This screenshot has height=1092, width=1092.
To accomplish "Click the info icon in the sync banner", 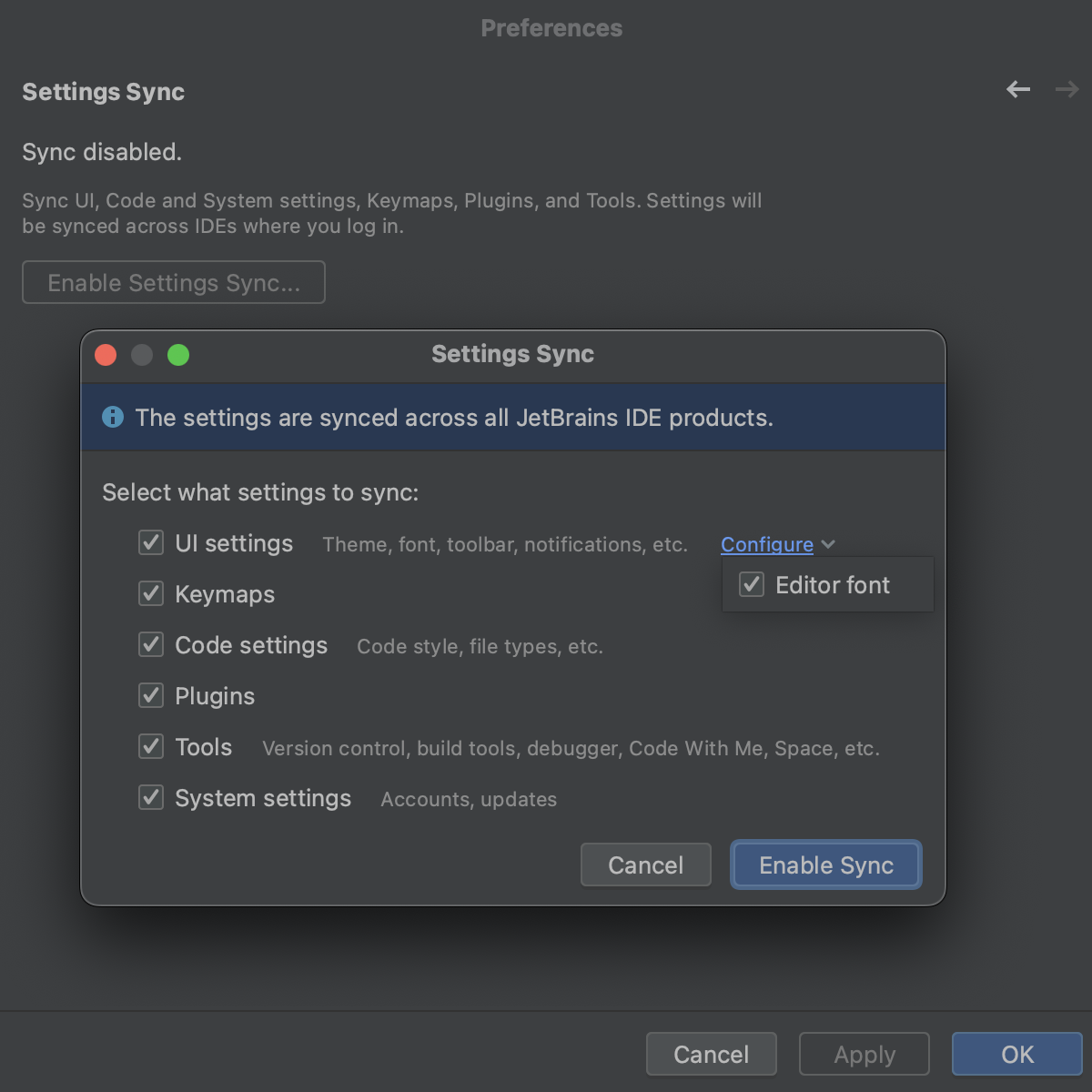I will tap(113, 418).
